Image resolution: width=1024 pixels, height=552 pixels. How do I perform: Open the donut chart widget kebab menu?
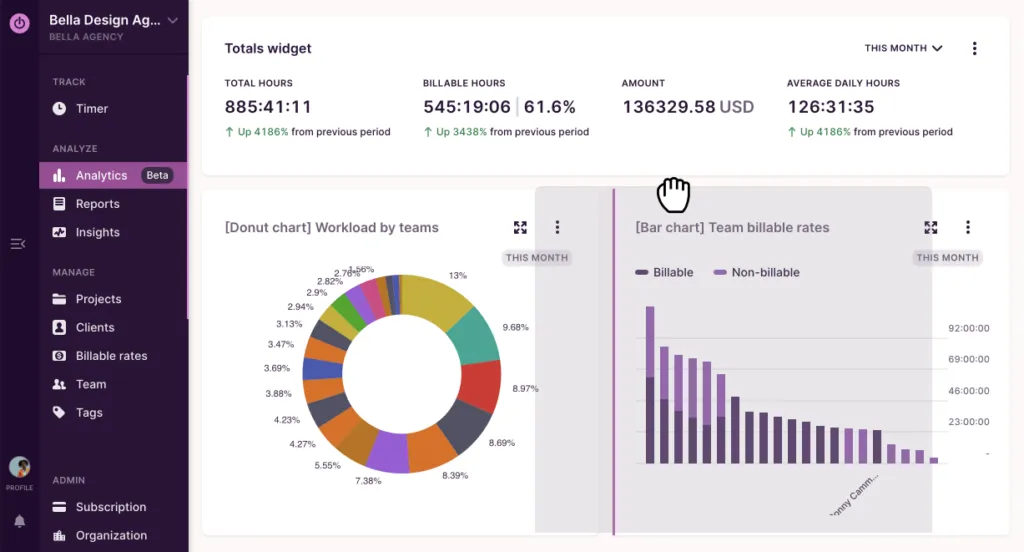(x=557, y=228)
